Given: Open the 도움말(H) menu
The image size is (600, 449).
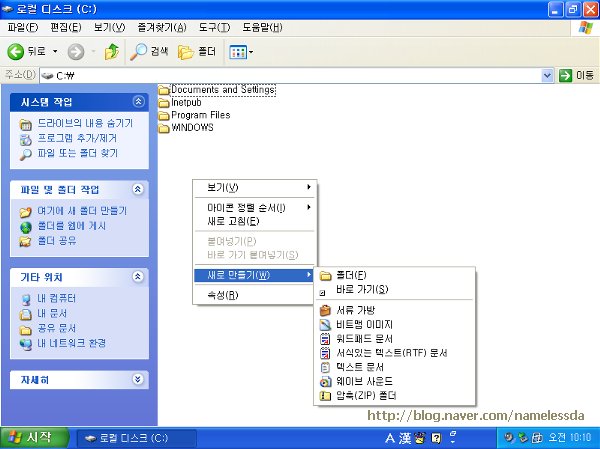Looking at the screenshot, I should click(262, 28).
